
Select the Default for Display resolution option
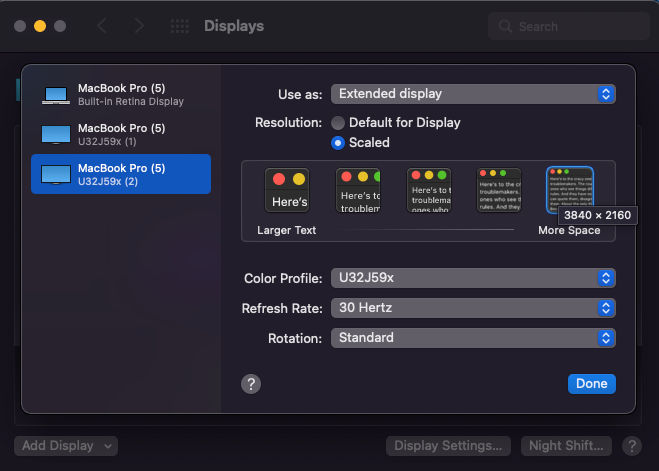[x=338, y=123]
